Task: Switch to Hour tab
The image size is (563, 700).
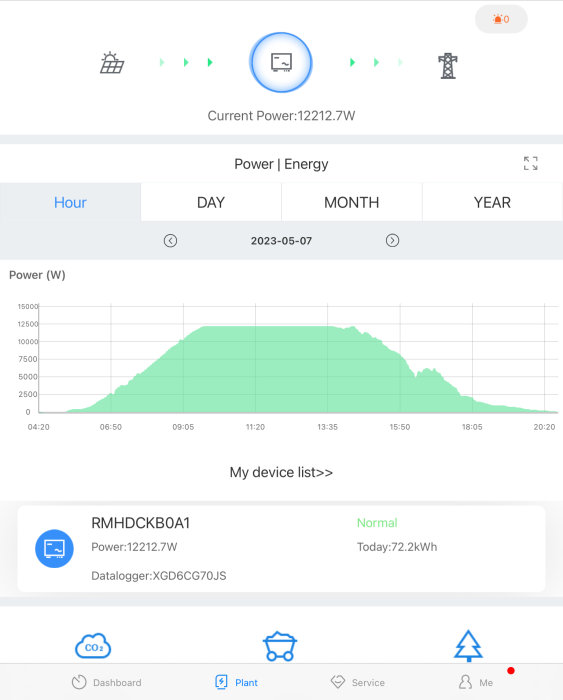Action: [x=70, y=202]
